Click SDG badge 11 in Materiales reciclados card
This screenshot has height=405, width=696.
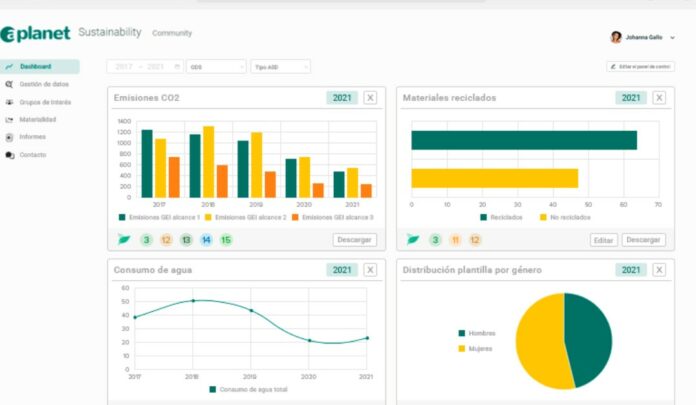[455, 240]
